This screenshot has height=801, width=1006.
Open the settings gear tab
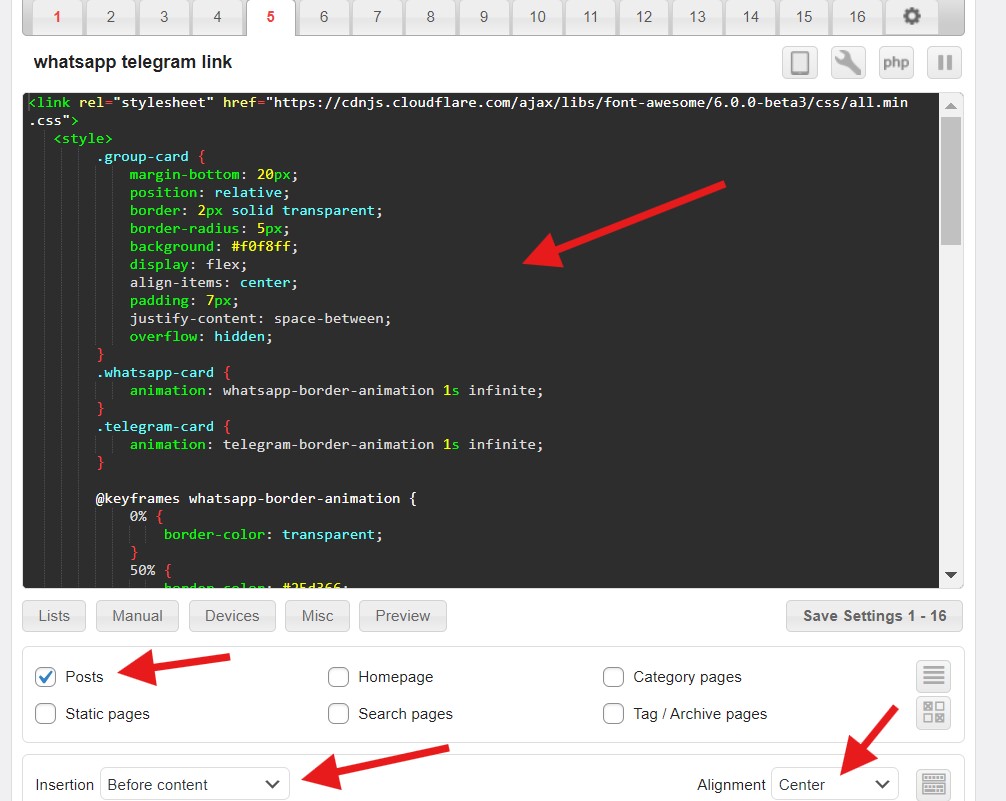pos(911,17)
